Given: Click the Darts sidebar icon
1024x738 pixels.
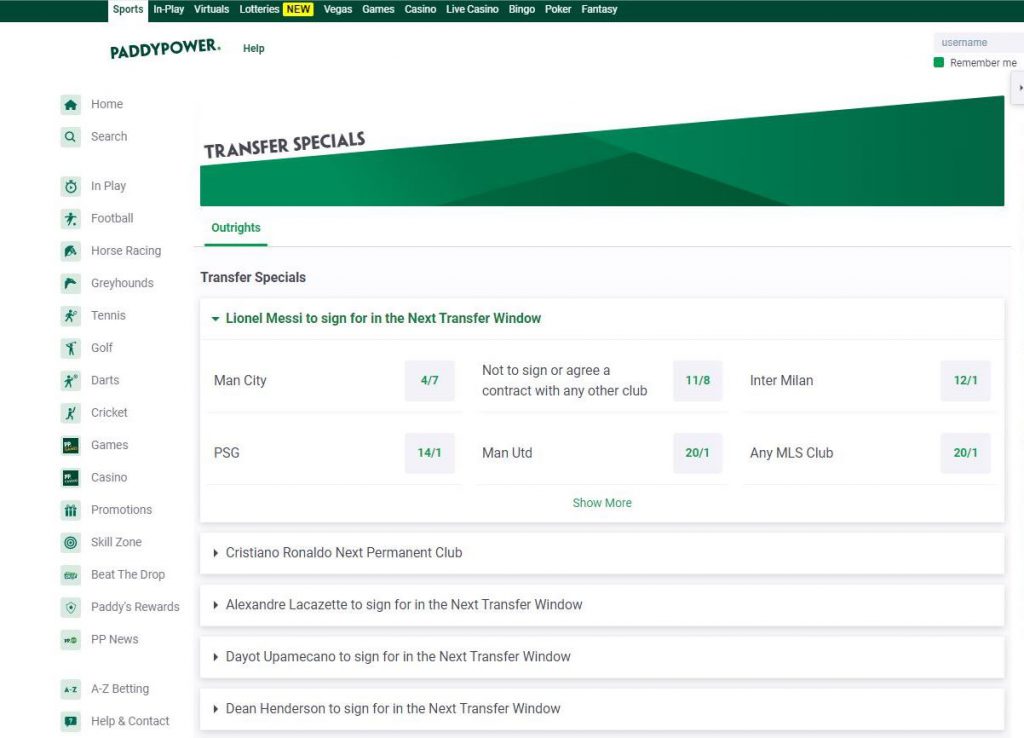Looking at the screenshot, I should [x=71, y=380].
